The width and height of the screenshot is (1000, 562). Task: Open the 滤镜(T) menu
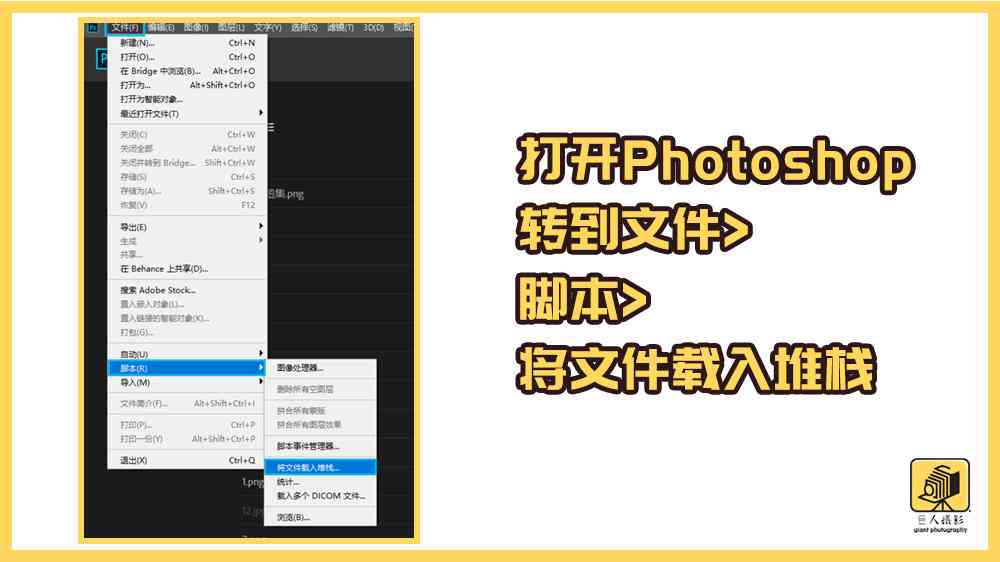click(x=341, y=28)
